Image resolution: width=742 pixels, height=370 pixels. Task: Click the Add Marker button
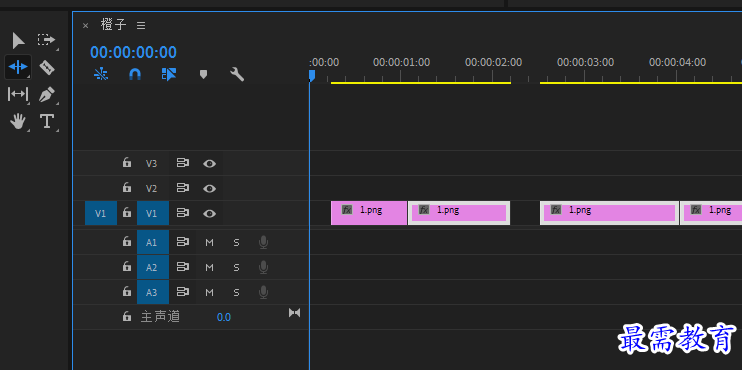203,74
